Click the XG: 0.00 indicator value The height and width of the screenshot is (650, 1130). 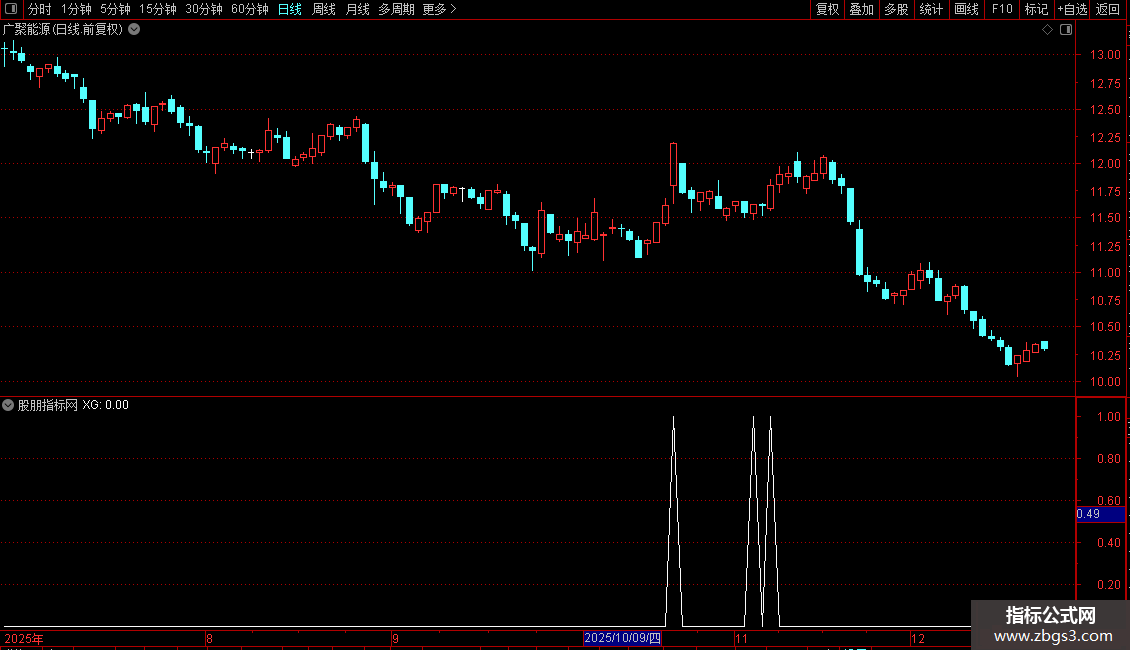click(x=105, y=405)
